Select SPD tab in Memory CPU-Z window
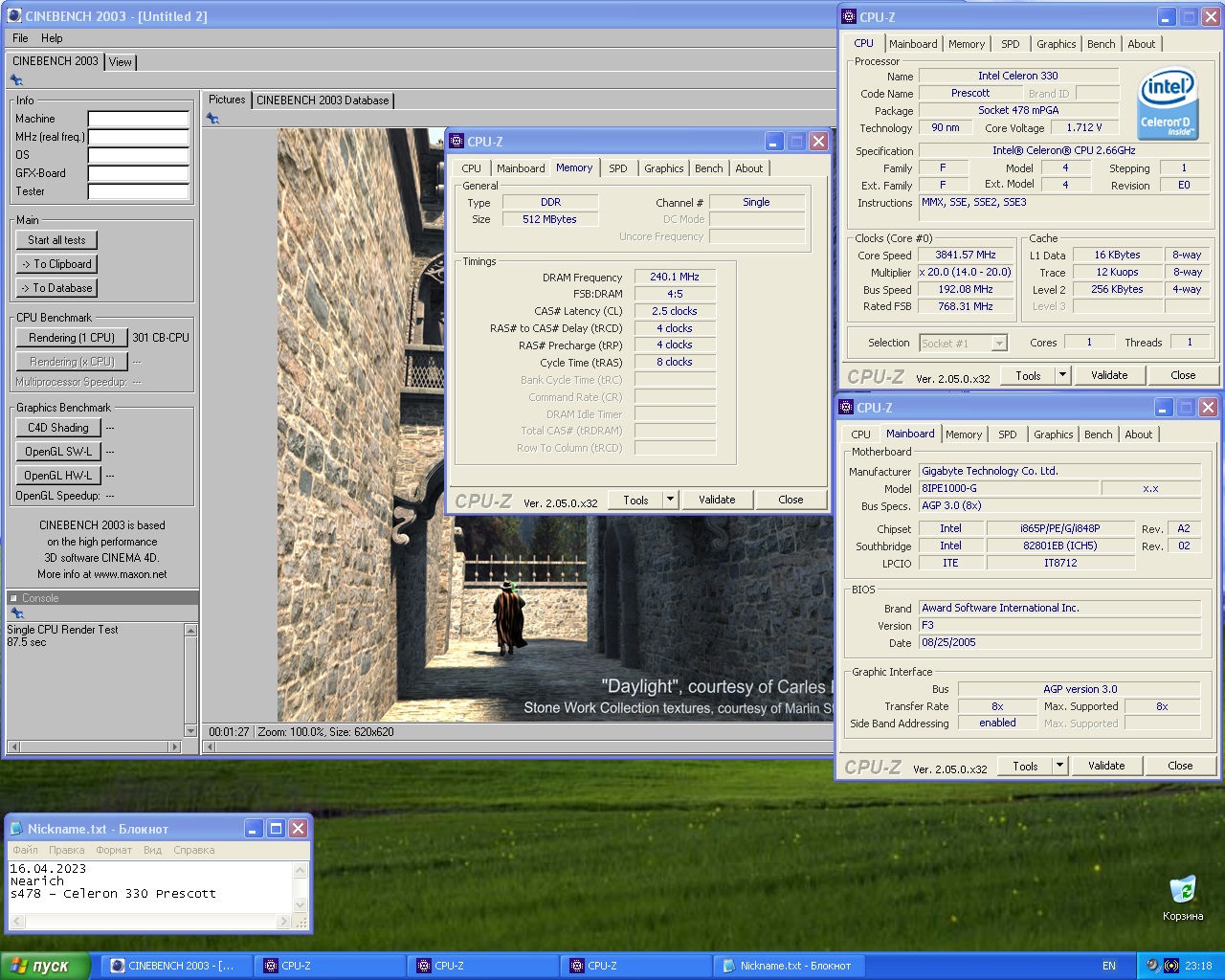The height and width of the screenshot is (980, 1225). click(x=618, y=168)
